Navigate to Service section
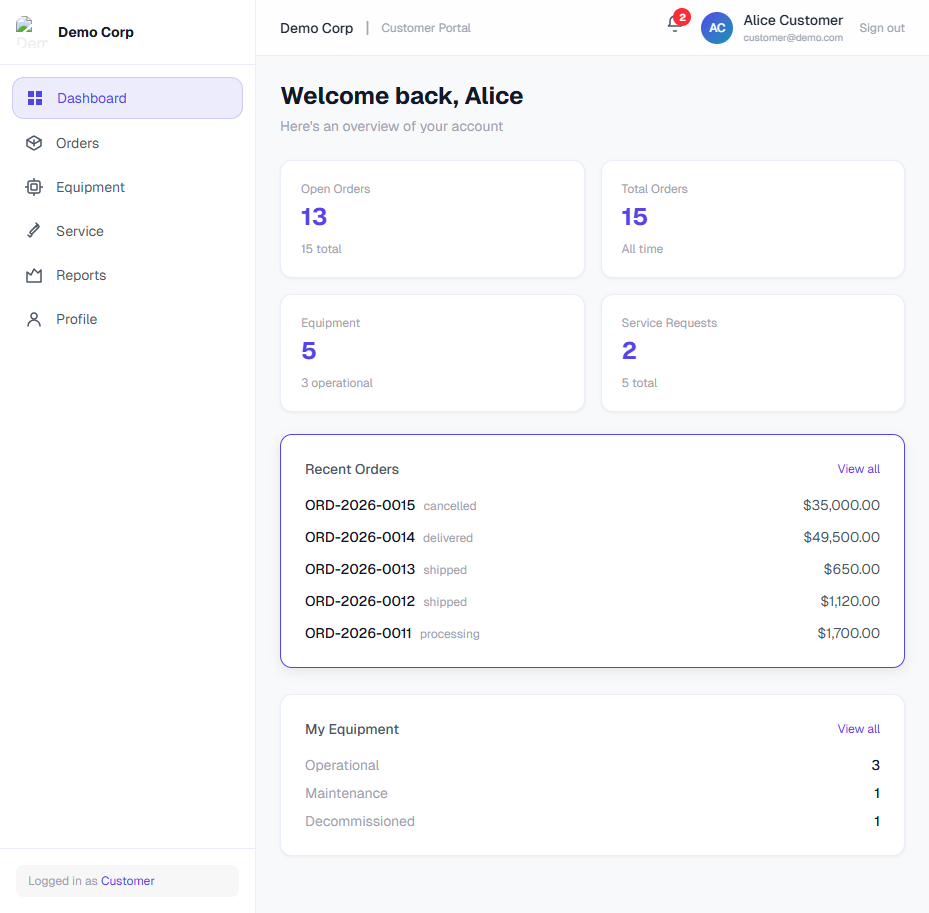Image resolution: width=929 pixels, height=913 pixels. [x=127, y=231]
